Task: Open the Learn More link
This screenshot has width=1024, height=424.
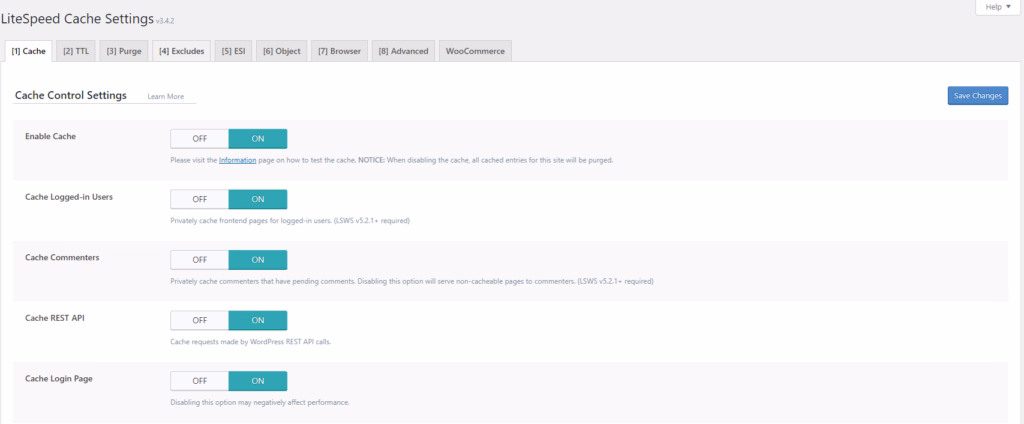Action: [x=166, y=97]
